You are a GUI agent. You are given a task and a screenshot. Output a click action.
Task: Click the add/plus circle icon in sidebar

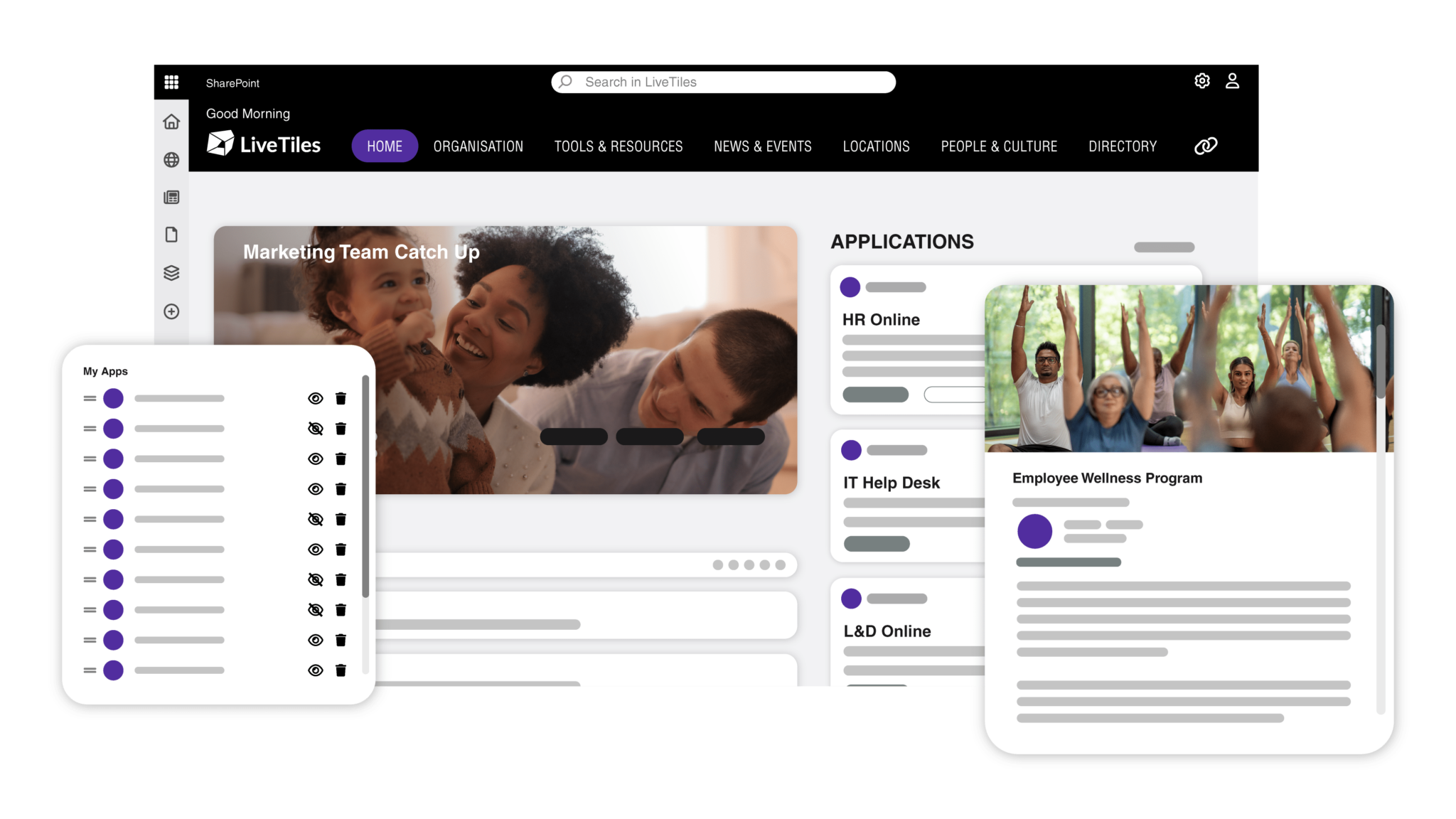click(x=171, y=311)
